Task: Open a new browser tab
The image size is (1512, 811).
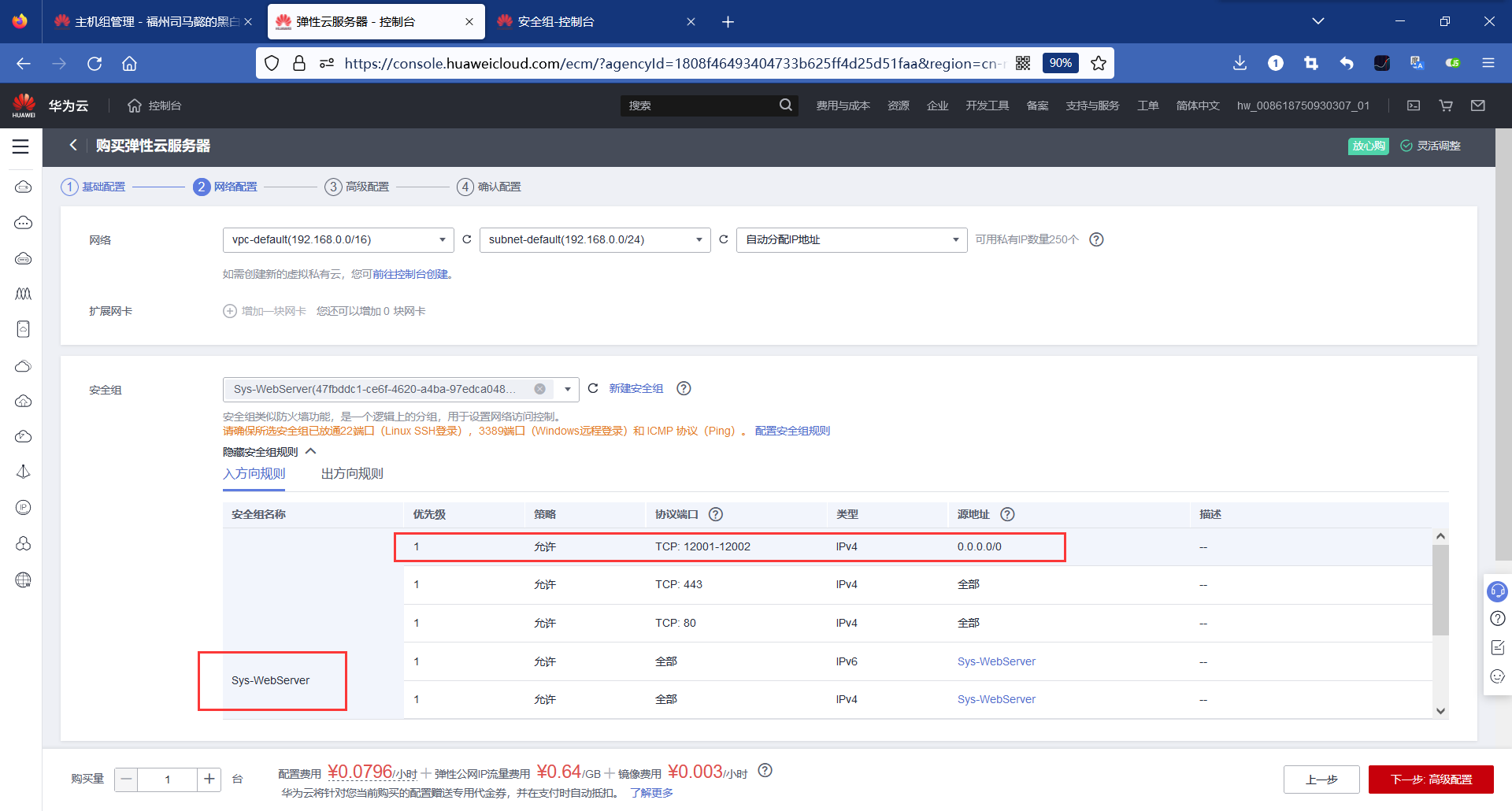Action: click(x=728, y=22)
